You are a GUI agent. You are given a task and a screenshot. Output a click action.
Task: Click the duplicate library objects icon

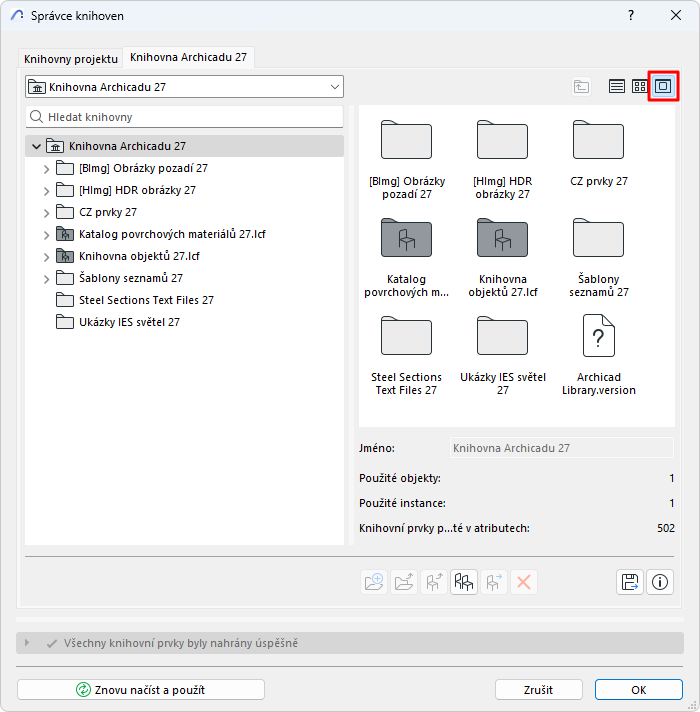coord(463,582)
